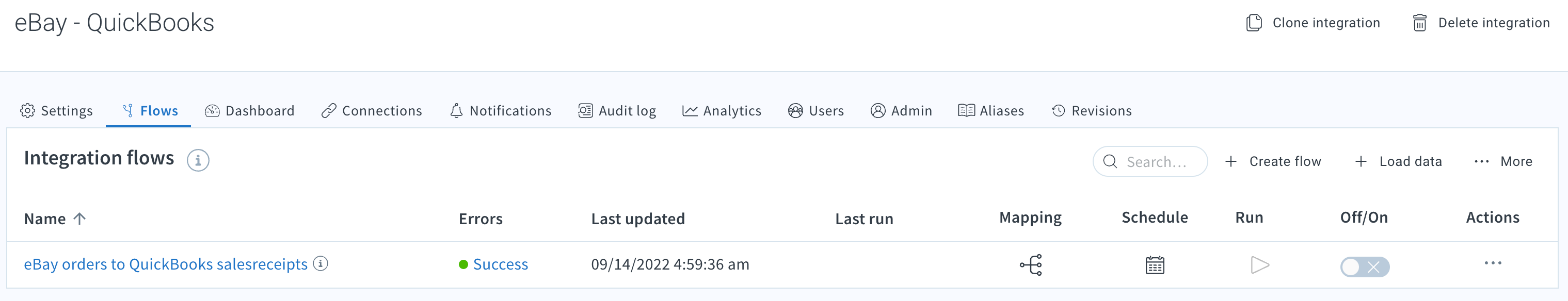This screenshot has height=301, width=1568.
Task: Open the Connections tab
Action: pos(371,111)
